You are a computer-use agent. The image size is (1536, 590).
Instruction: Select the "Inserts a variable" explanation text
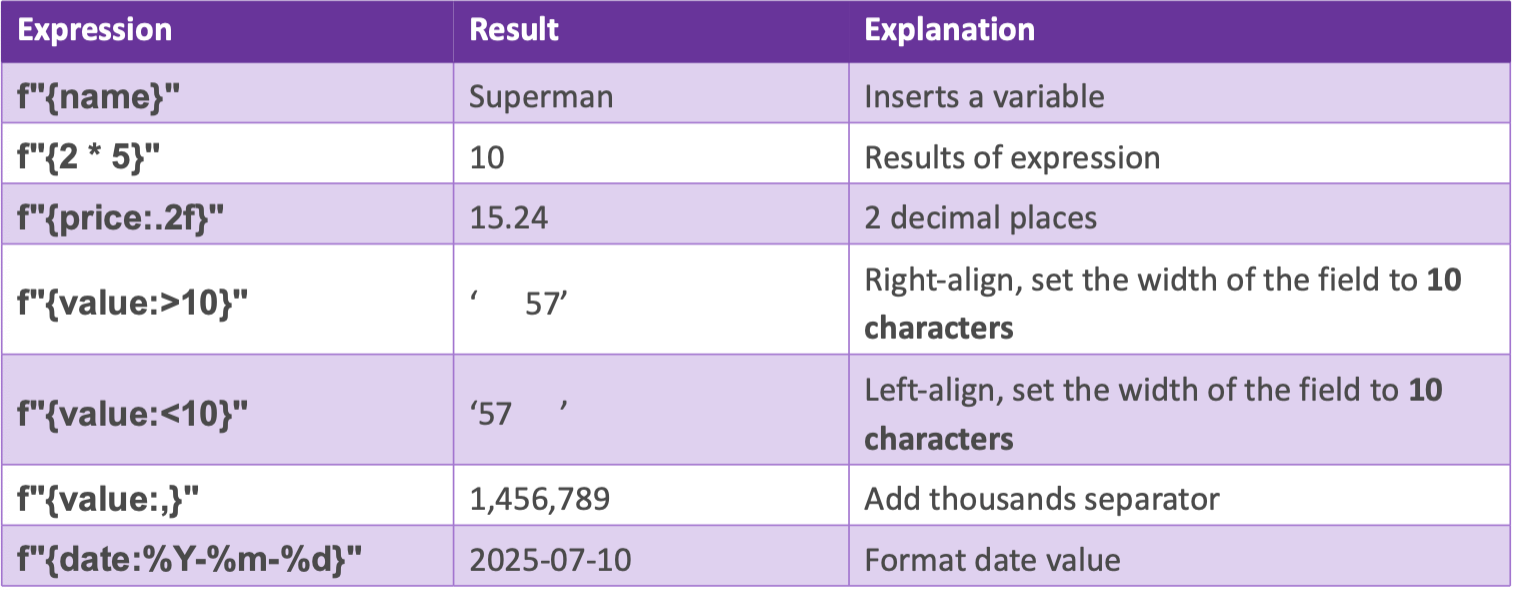click(x=984, y=96)
